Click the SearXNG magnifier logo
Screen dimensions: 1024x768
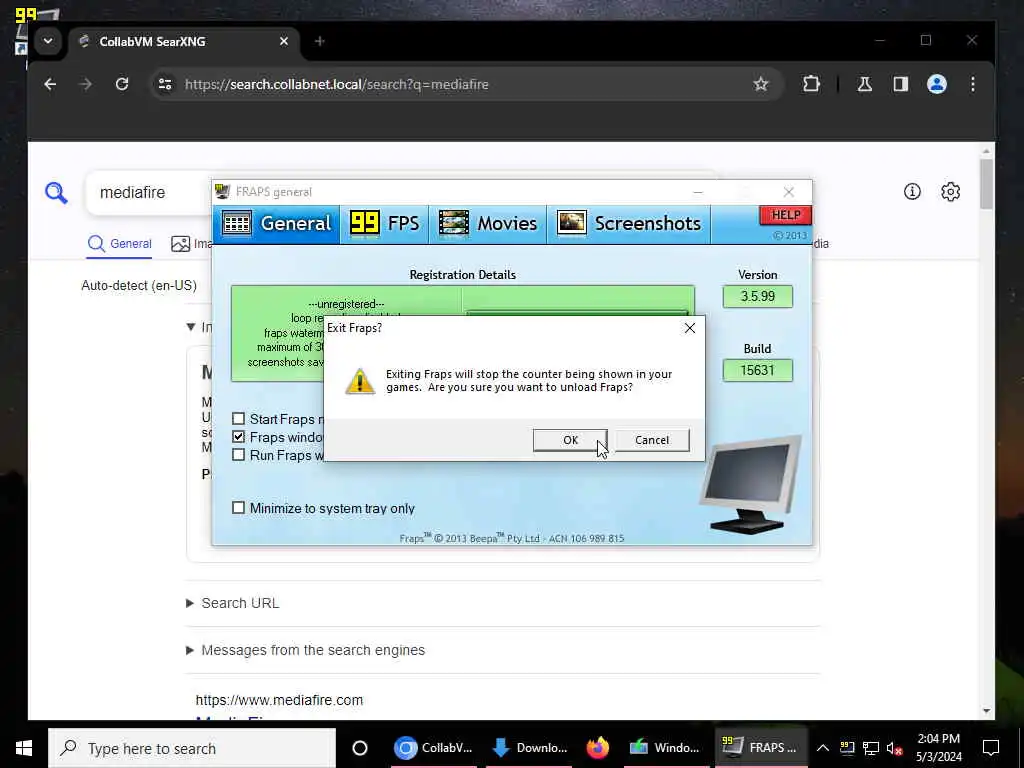[56, 193]
